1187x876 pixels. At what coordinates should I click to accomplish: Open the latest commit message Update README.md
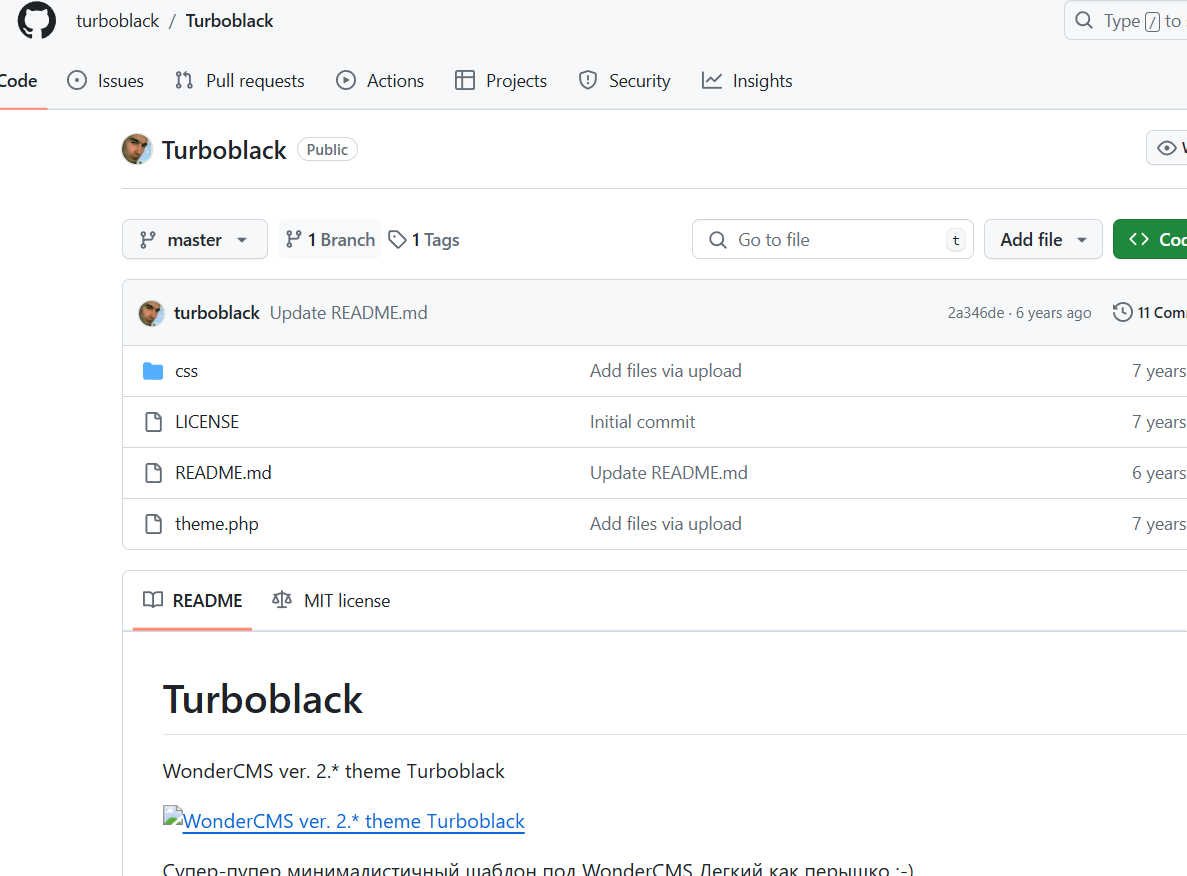click(x=348, y=313)
